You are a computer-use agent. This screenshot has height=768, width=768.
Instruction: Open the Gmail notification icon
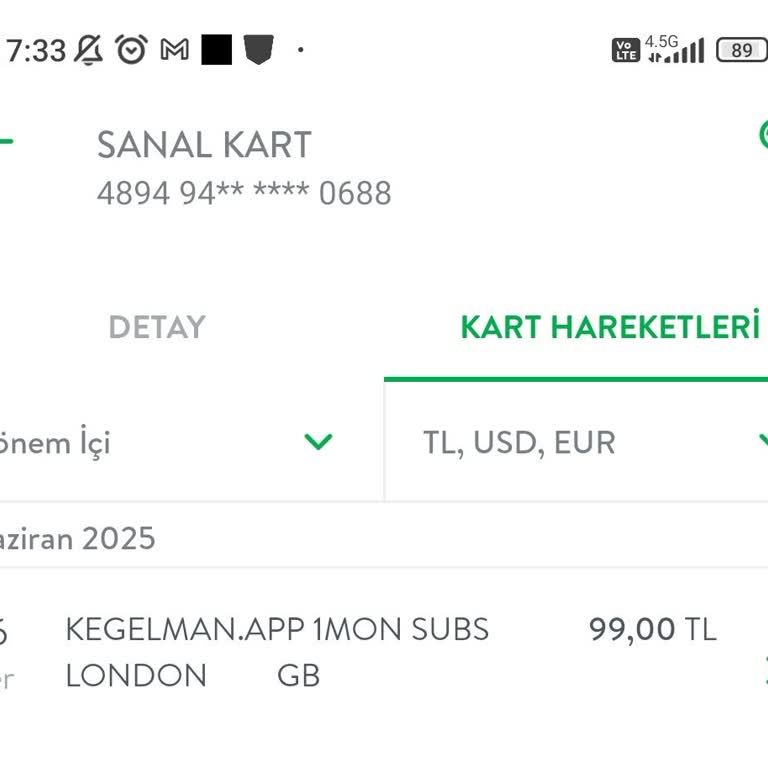pyautogui.click(x=175, y=49)
